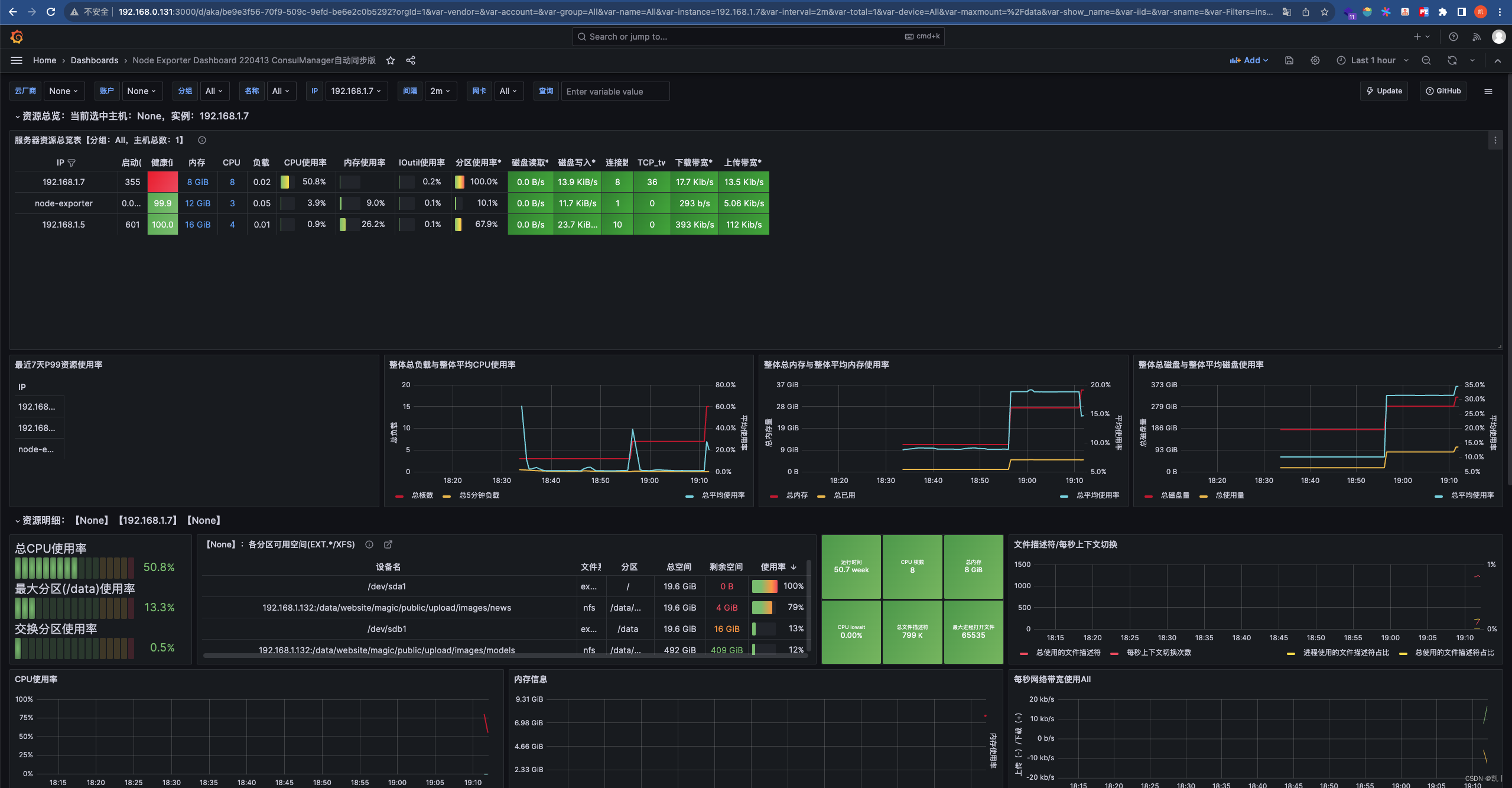Open dashboard links menu lines icon

coord(1488,91)
